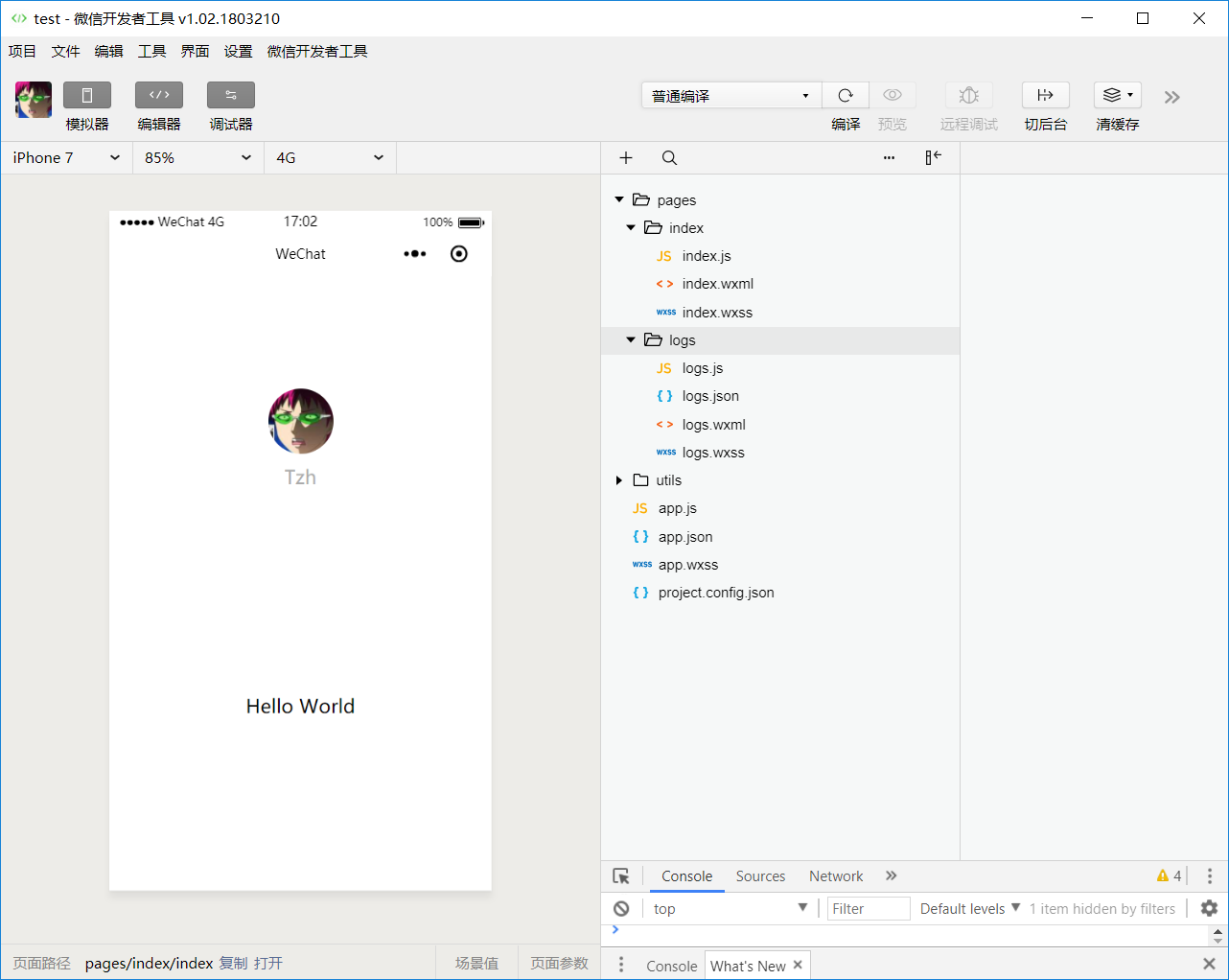
Task: Open the drawer vertical dots menu
Action: pyautogui.click(x=621, y=965)
